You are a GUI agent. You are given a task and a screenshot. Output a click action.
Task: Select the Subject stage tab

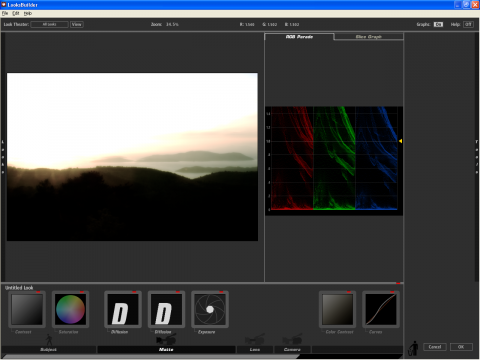49,349
